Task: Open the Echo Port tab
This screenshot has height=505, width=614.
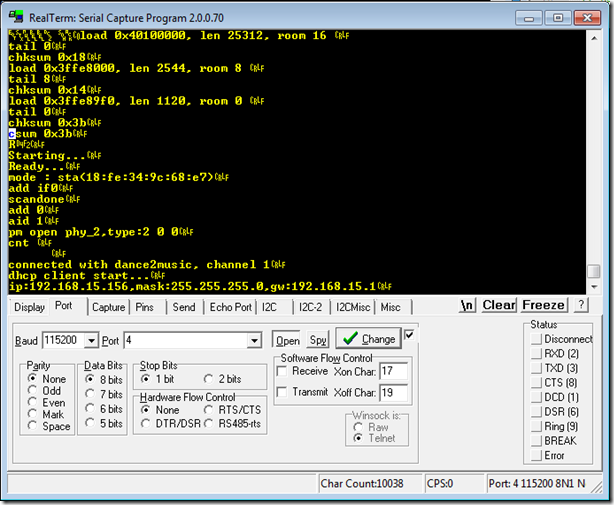Action: tap(230, 307)
